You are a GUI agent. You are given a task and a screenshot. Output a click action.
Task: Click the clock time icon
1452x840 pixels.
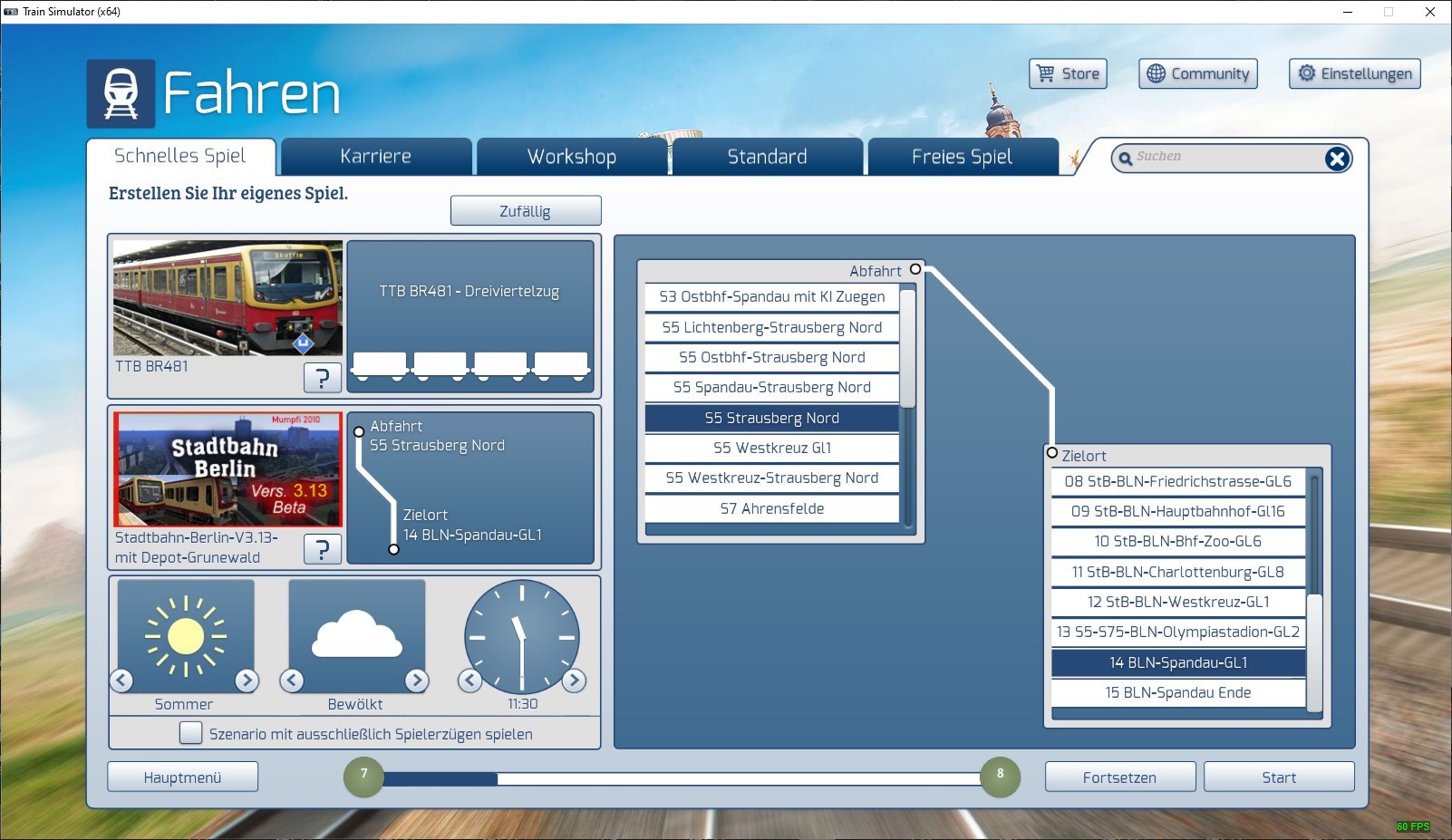coord(522,637)
